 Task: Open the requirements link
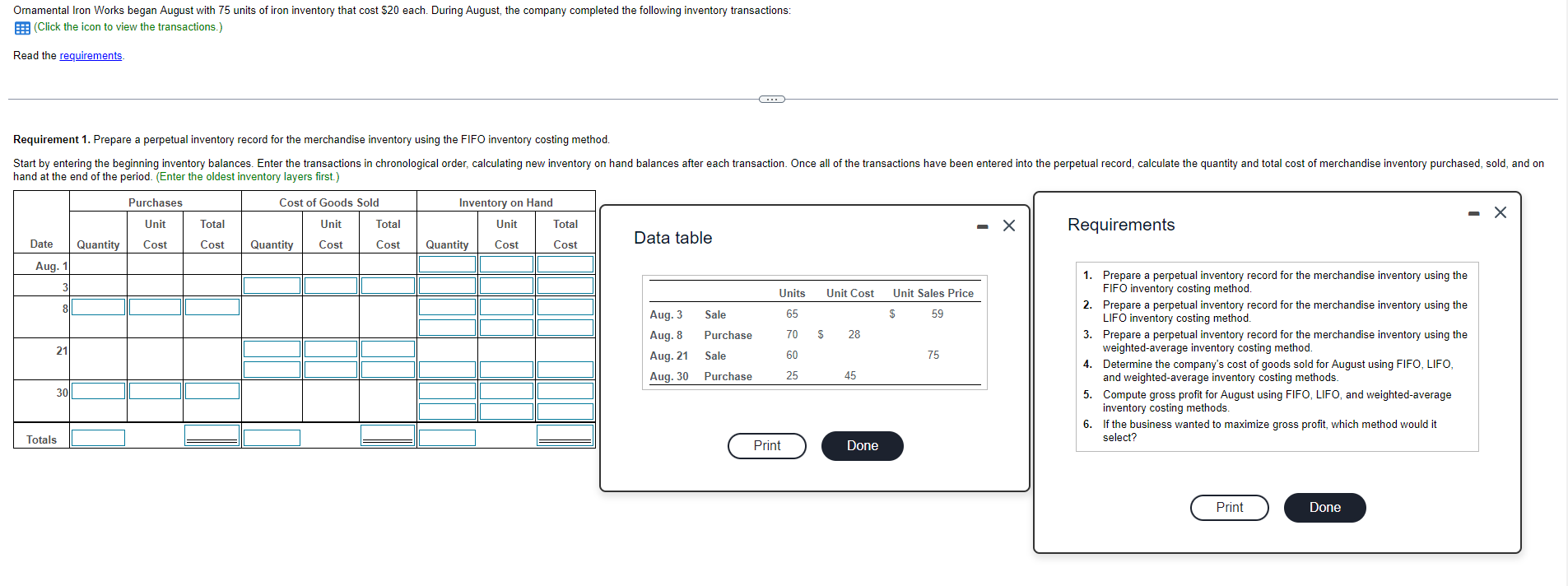click(91, 56)
